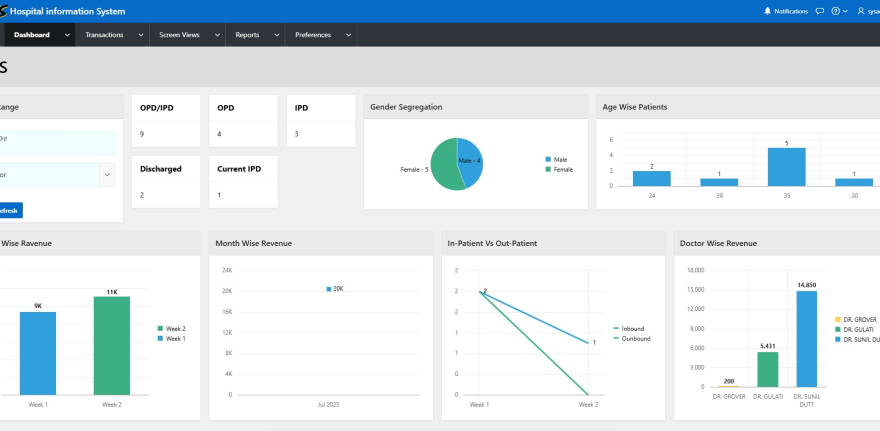
Task: Toggle Week 2 legend in weekly revenue chart
Action: 171,328
